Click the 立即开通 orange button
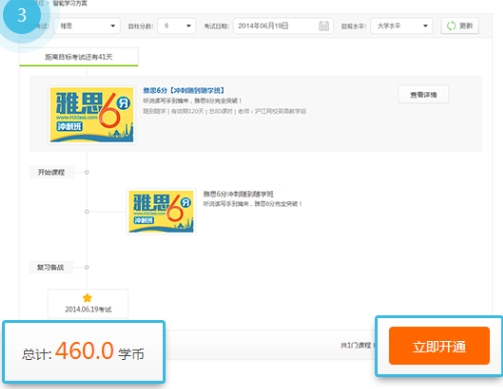This screenshot has width=503, height=389. (439, 346)
